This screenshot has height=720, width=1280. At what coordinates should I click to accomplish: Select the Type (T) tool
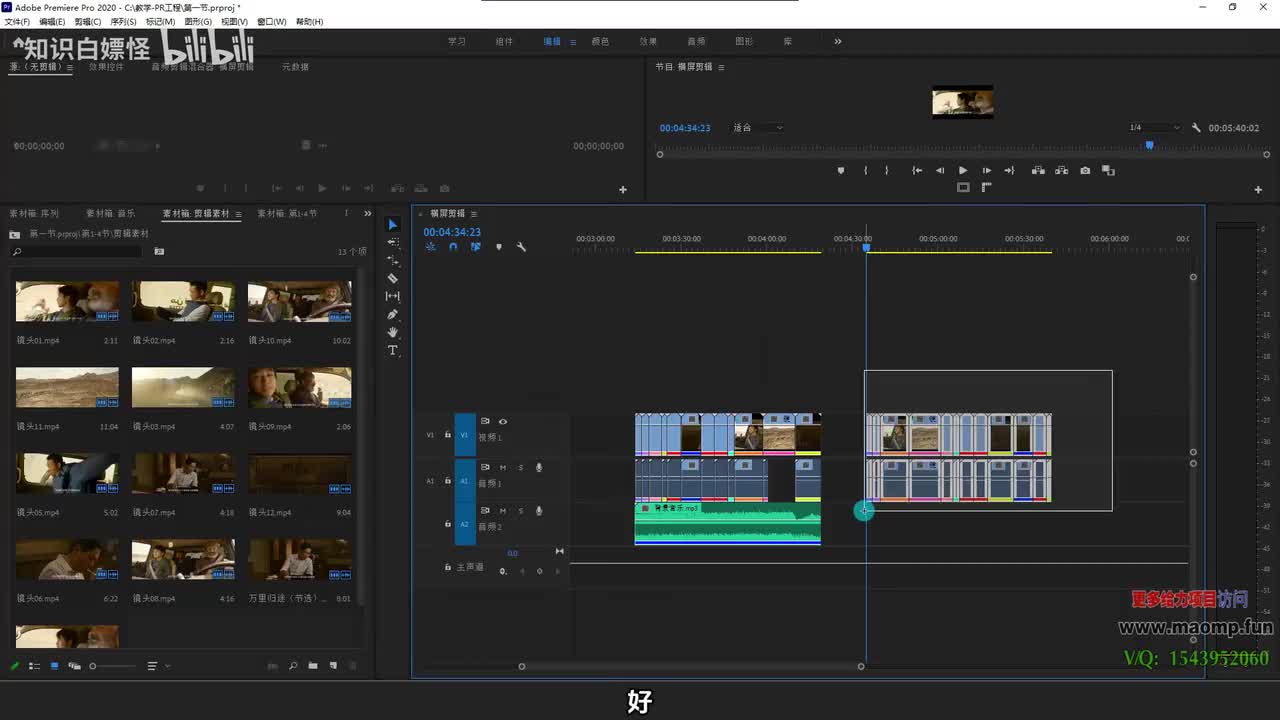coord(392,351)
